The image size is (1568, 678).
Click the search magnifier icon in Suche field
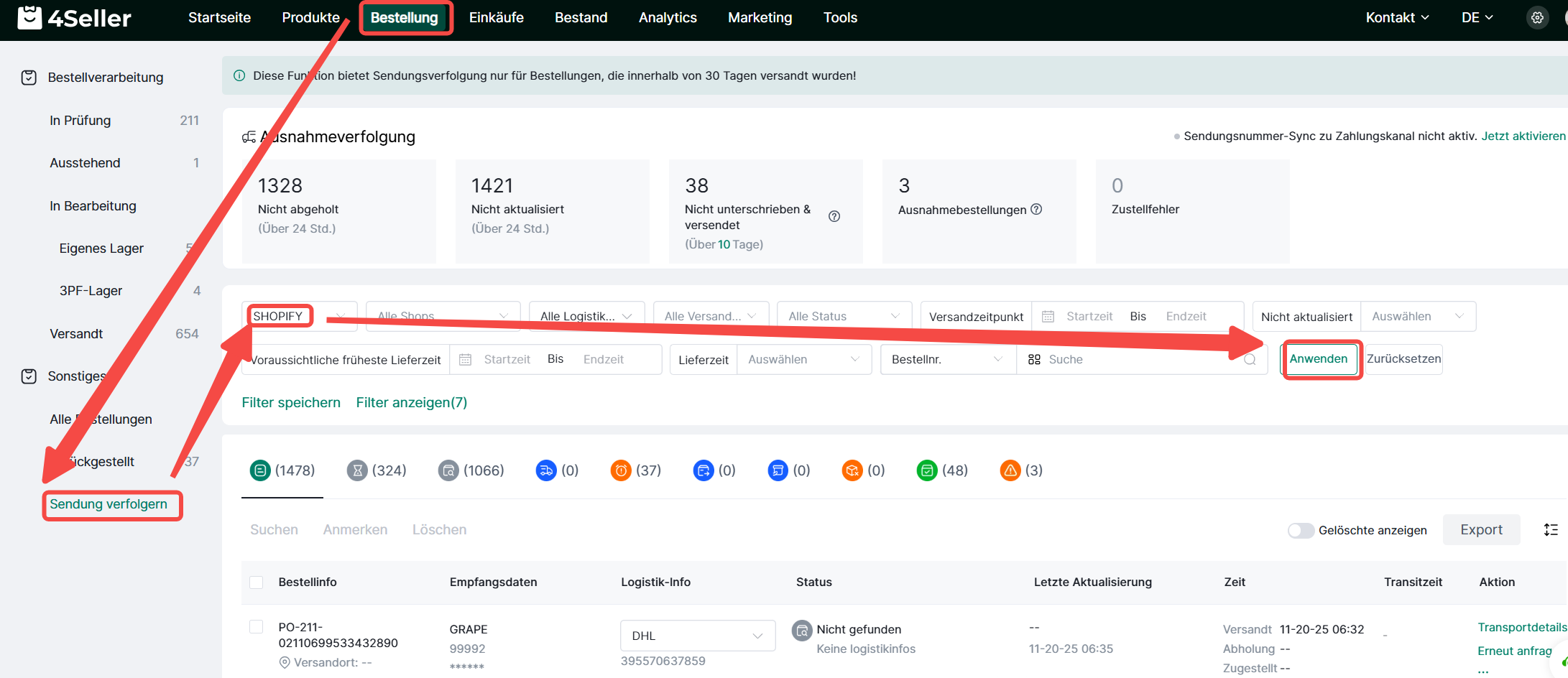(1250, 360)
